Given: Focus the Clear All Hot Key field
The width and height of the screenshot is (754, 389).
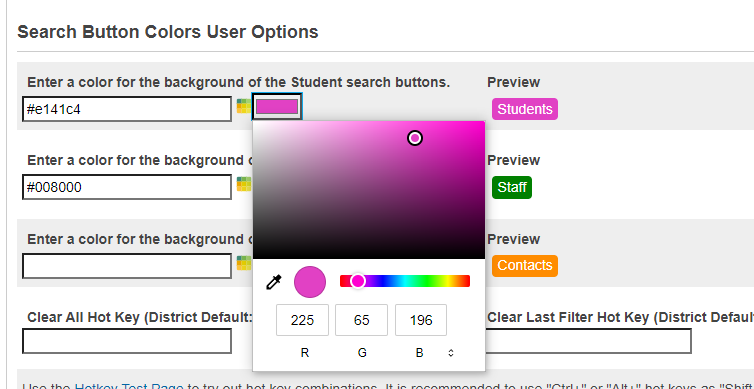Looking at the screenshot, I should point(127,341).
